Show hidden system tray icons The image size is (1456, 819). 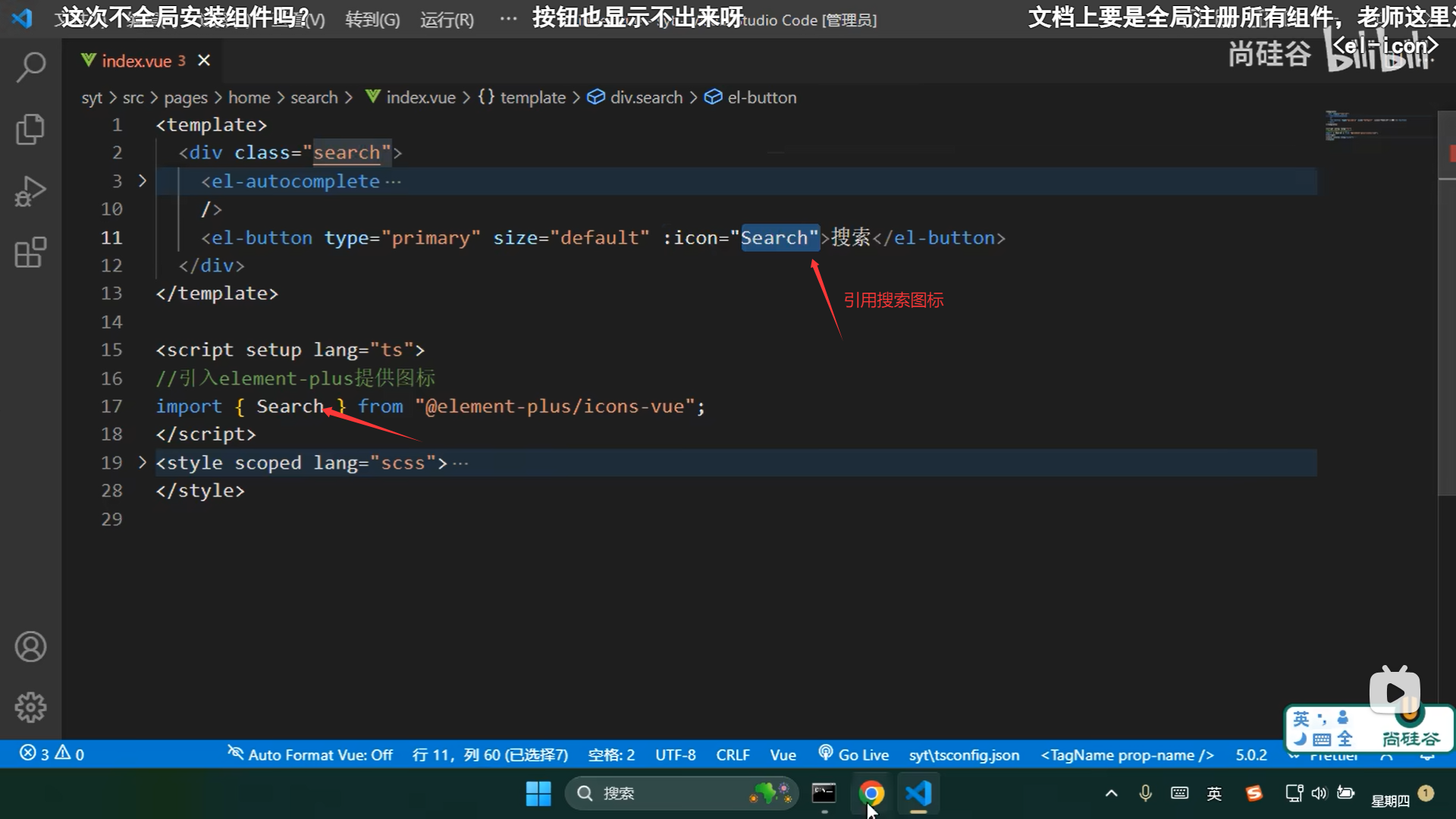point(1111,793)
